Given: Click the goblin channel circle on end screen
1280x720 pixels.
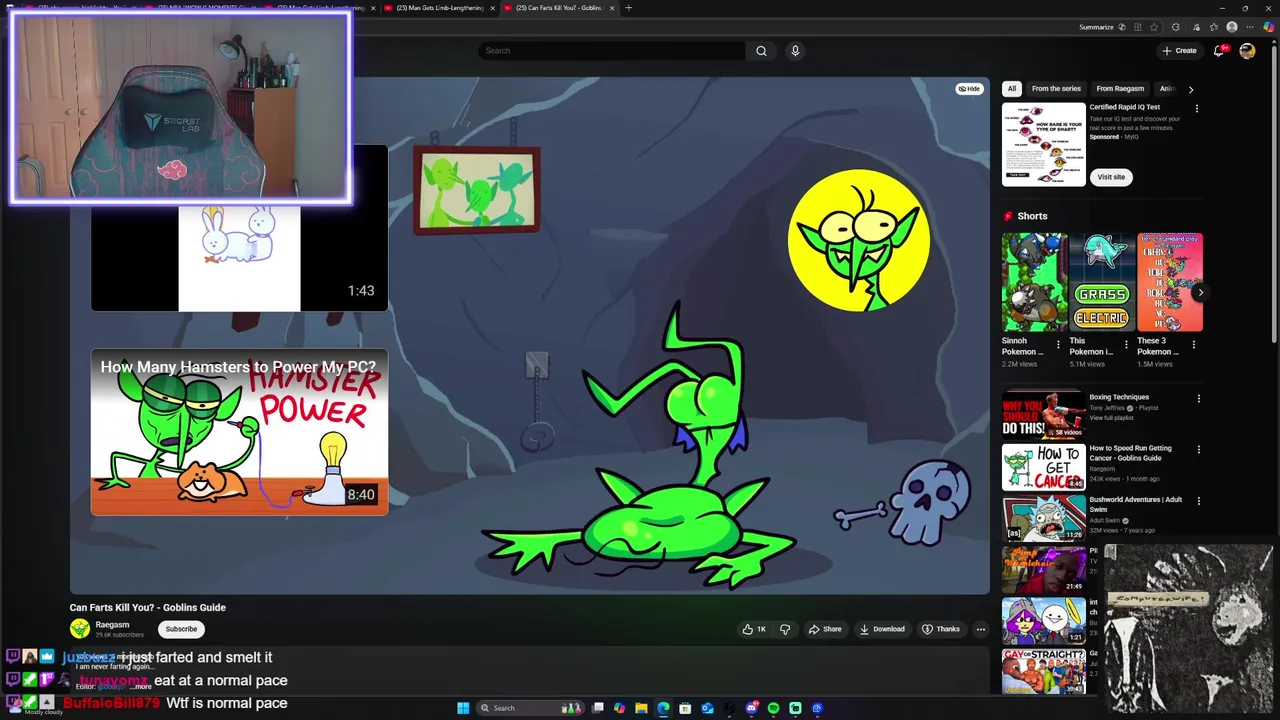Looking at the screenshot, I should (x=859, y=240).
